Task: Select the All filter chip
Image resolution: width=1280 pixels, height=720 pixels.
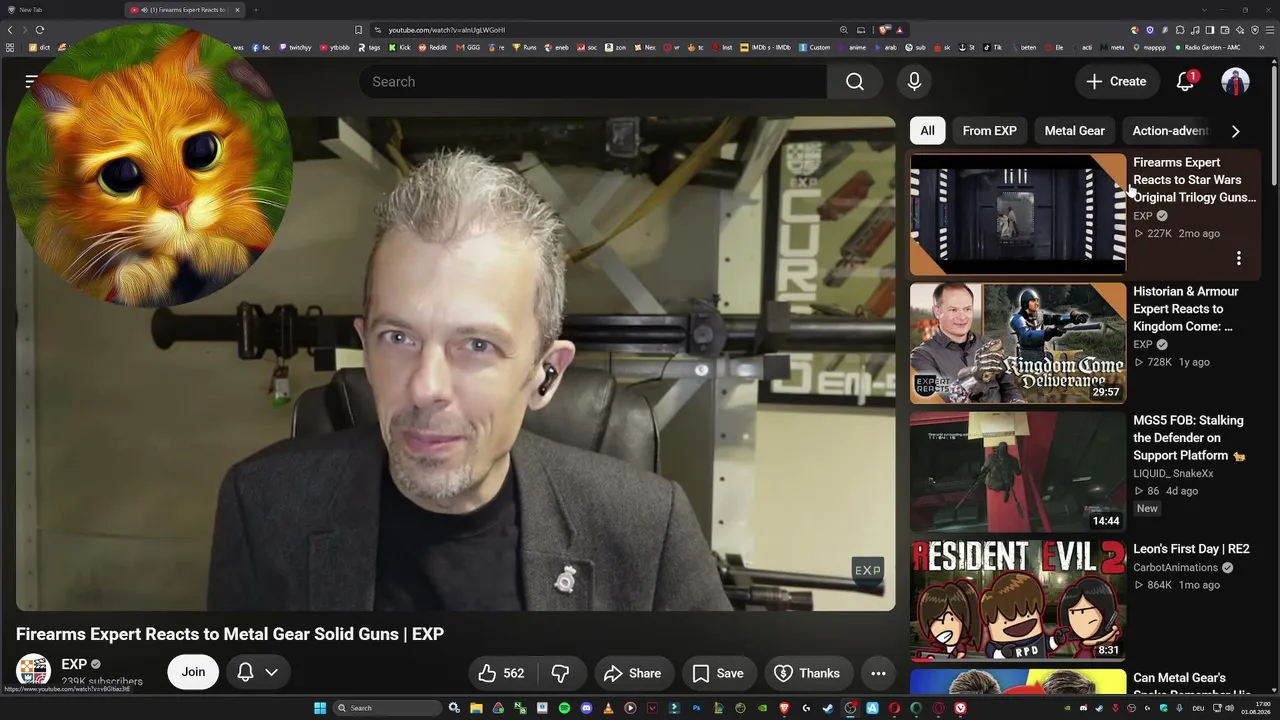Action: (x=928, y=131)
